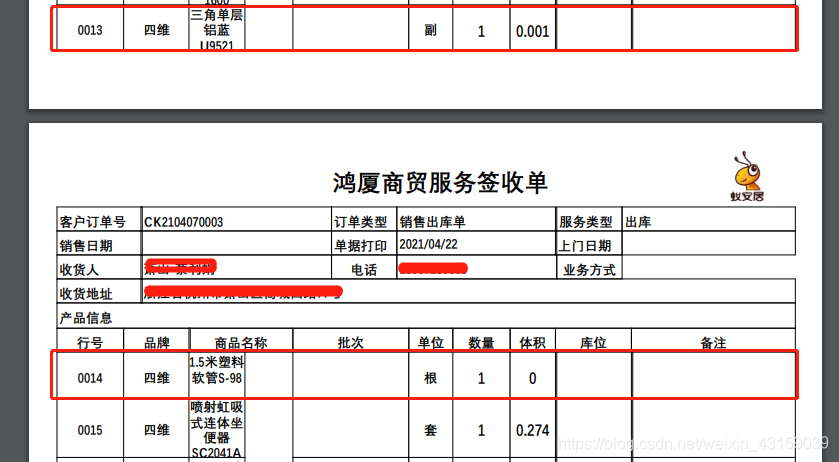Select order number CK2104070003
The height and width of the screenshot is (462, 839).
coord(184,222)
